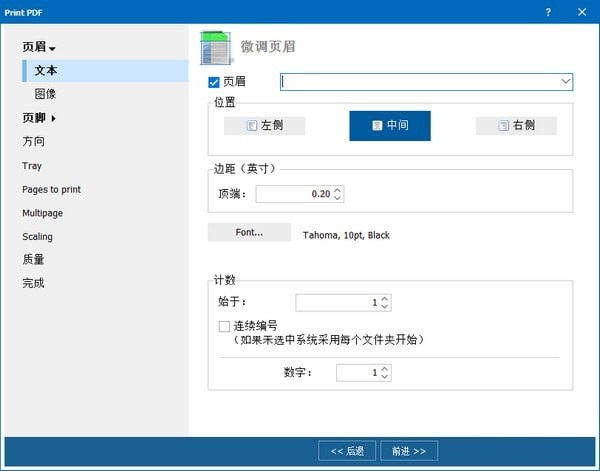Image resolution: width=600 pixels, height=471 pixels.
Task: Decrease the 始于 start-at value
Action: (x=386, y=306)
